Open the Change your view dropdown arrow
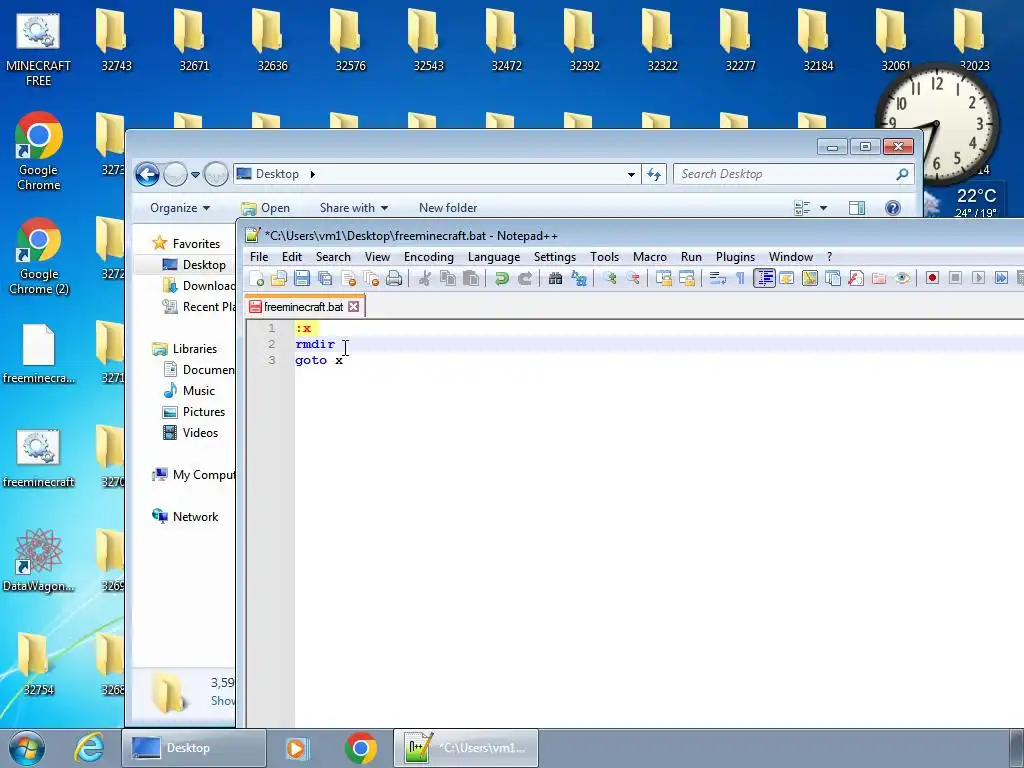Viewport: 1024px width, 768px height. [x=824, y=208]
